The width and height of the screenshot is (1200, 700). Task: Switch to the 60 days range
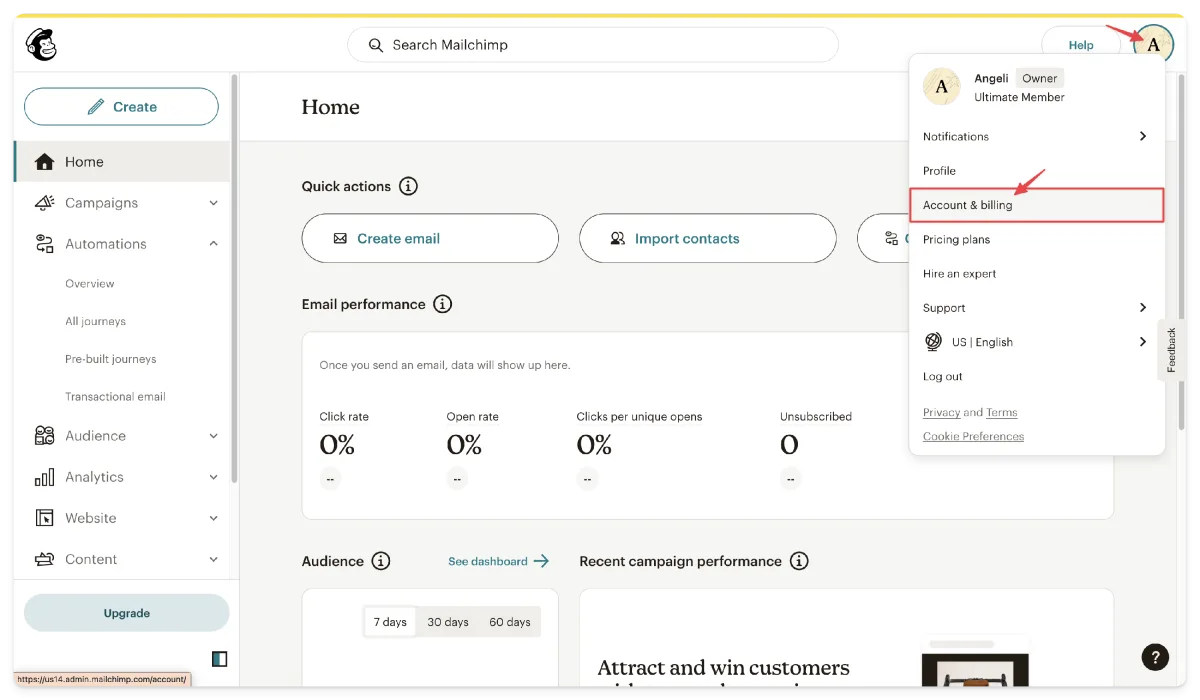(x=510, y=622)
